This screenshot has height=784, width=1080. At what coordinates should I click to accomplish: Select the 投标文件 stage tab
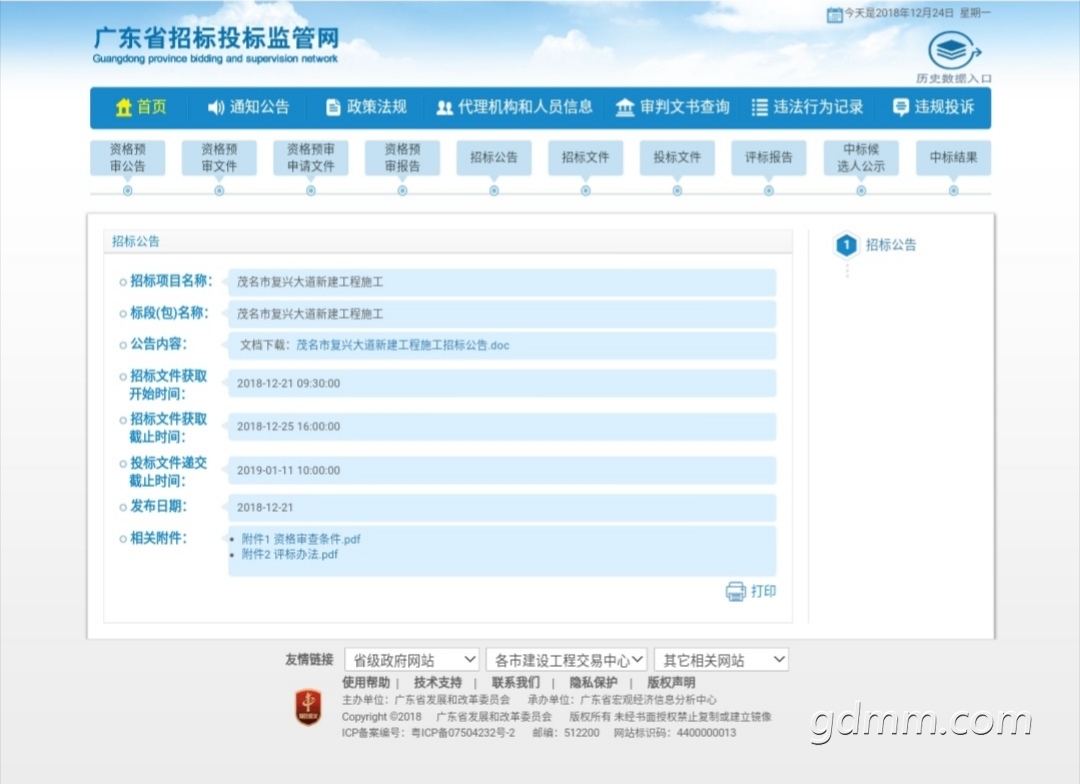click(677, 158)
